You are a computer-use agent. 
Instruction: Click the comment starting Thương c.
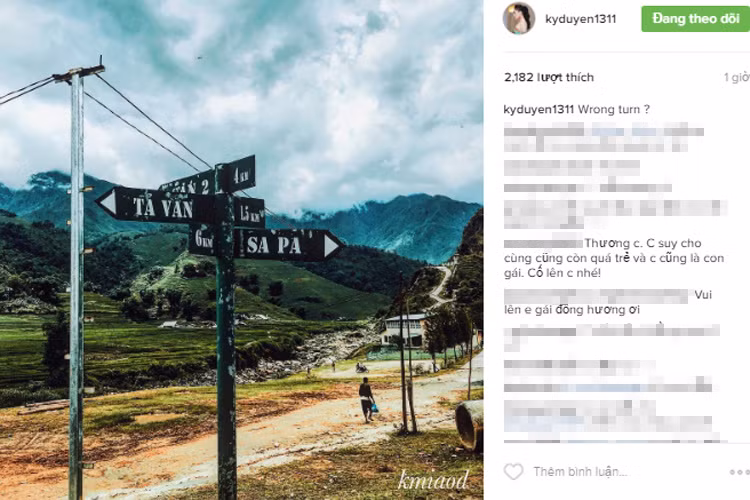point(615,258)
